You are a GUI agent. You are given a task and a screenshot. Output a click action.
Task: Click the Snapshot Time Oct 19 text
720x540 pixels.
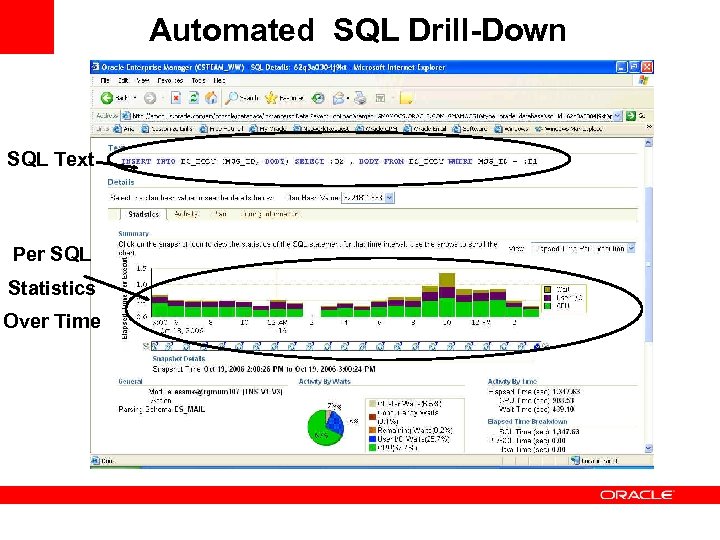pyautogui.click(x=264, y=369)
